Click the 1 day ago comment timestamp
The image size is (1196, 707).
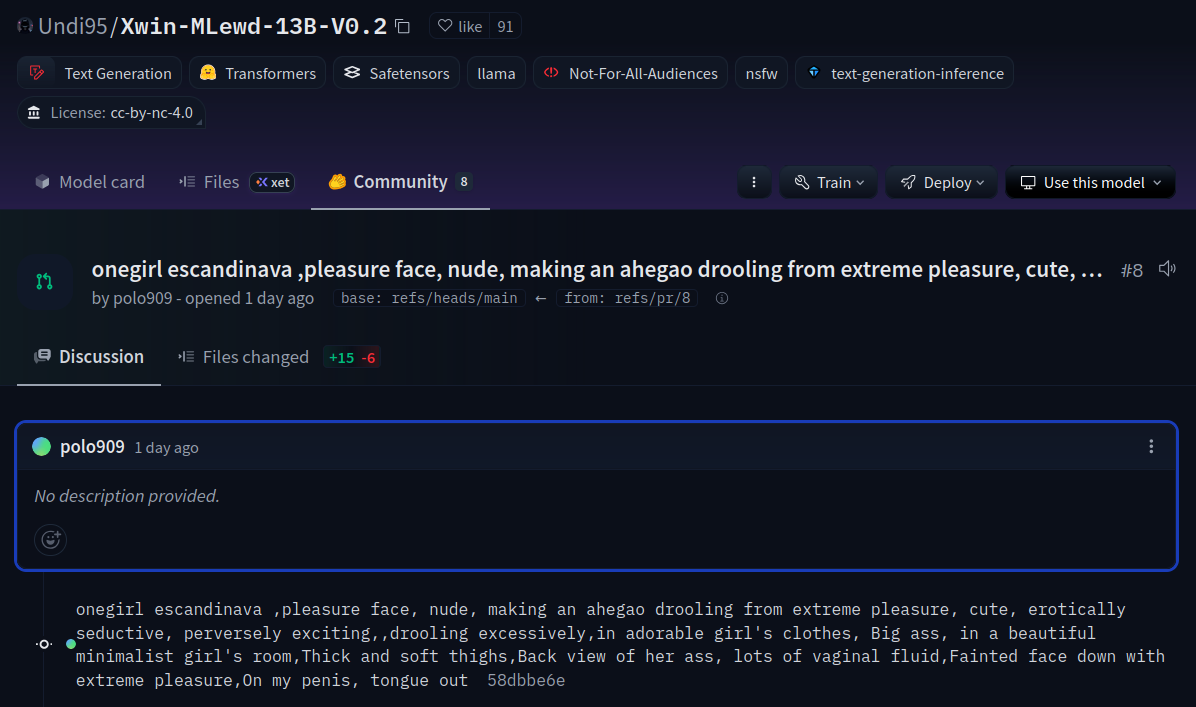click(166, 448)
